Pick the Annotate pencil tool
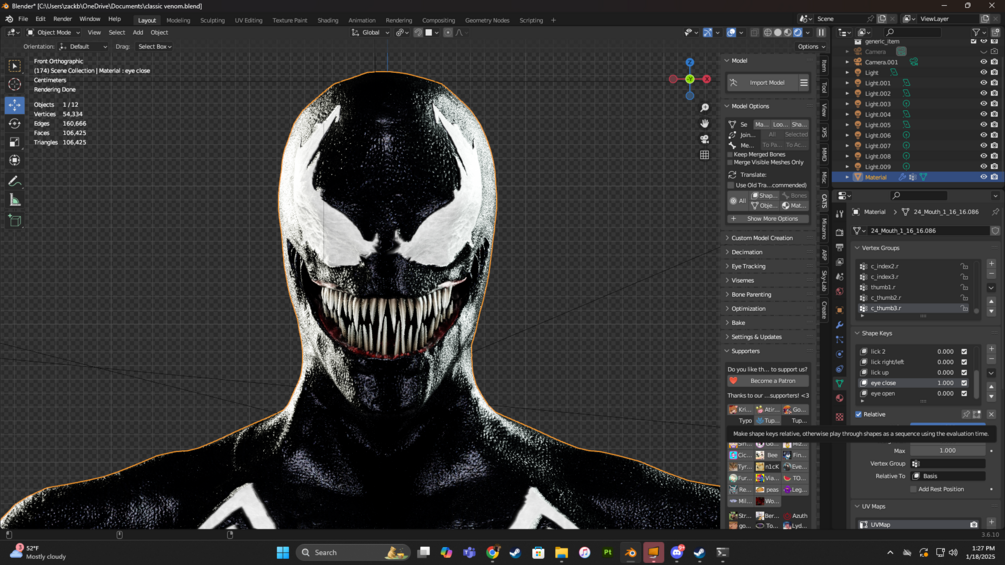This screenshot has width=1005, height=565. (x=14, y=181)
